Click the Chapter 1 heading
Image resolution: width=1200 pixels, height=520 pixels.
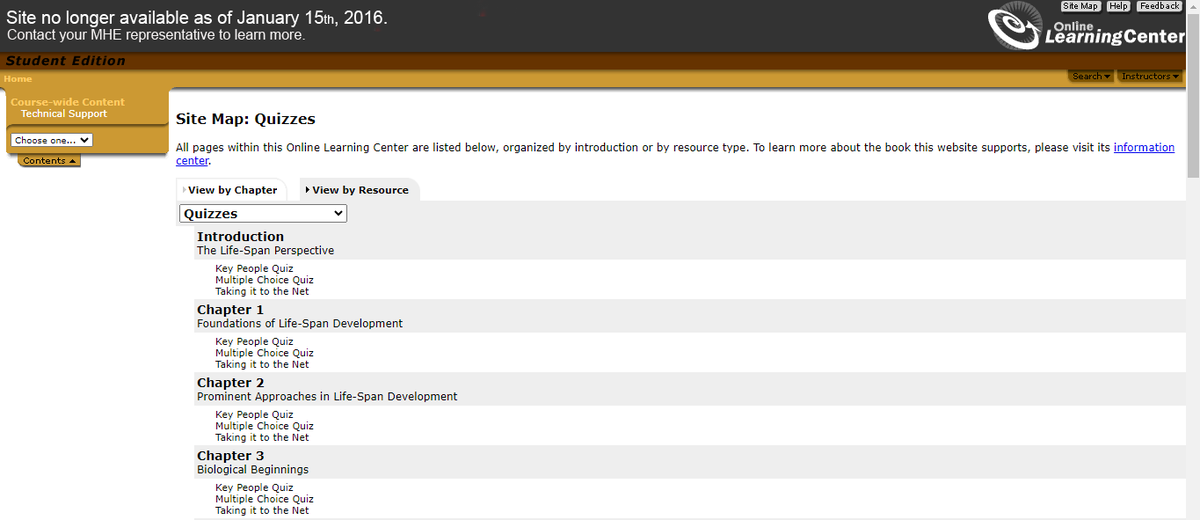(x=230, y=310)
